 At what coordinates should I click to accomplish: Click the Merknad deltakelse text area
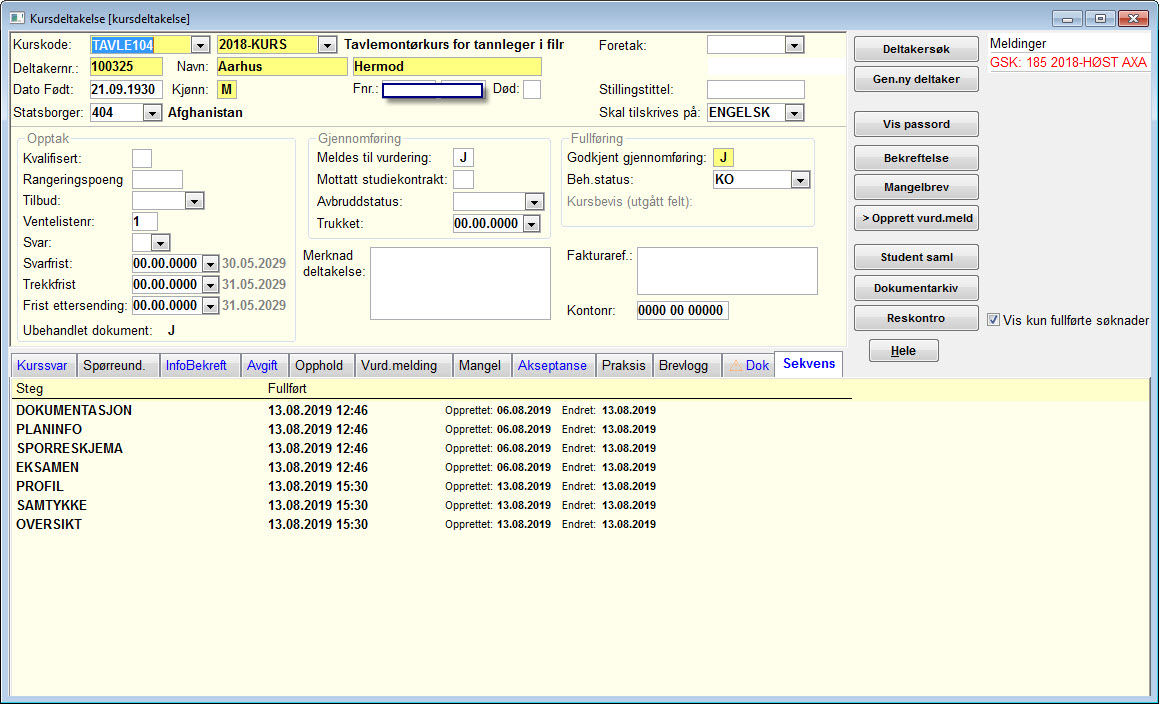point(460,283)
